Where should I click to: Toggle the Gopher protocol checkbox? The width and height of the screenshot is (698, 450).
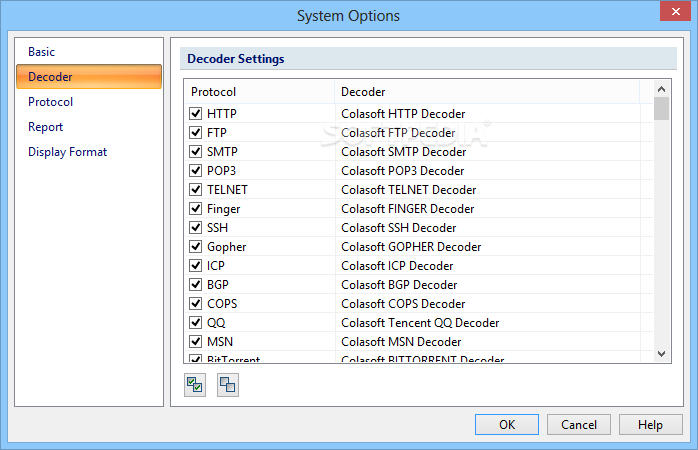pos(195,247)
